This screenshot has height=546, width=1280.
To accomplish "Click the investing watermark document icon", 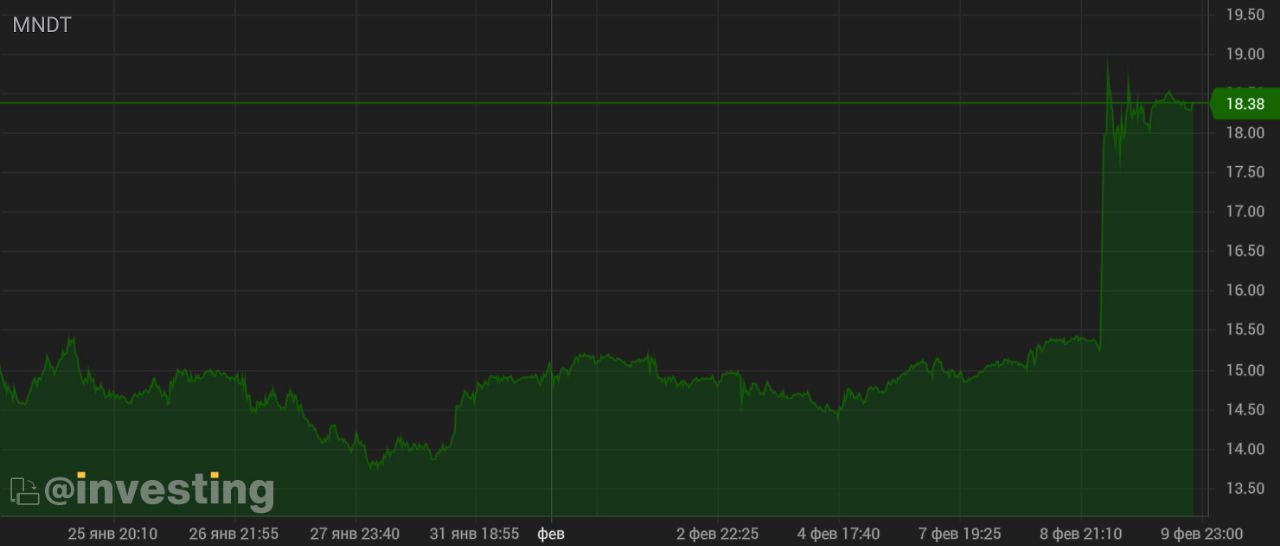I will point(24,491).
